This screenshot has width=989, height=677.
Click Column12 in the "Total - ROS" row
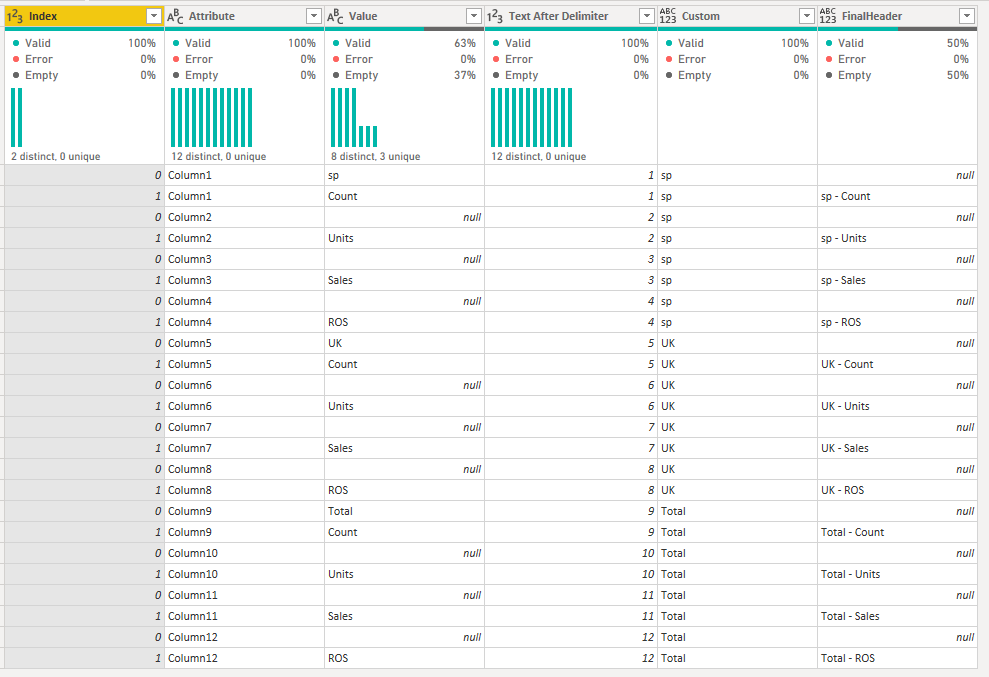(x=245, y=658)
